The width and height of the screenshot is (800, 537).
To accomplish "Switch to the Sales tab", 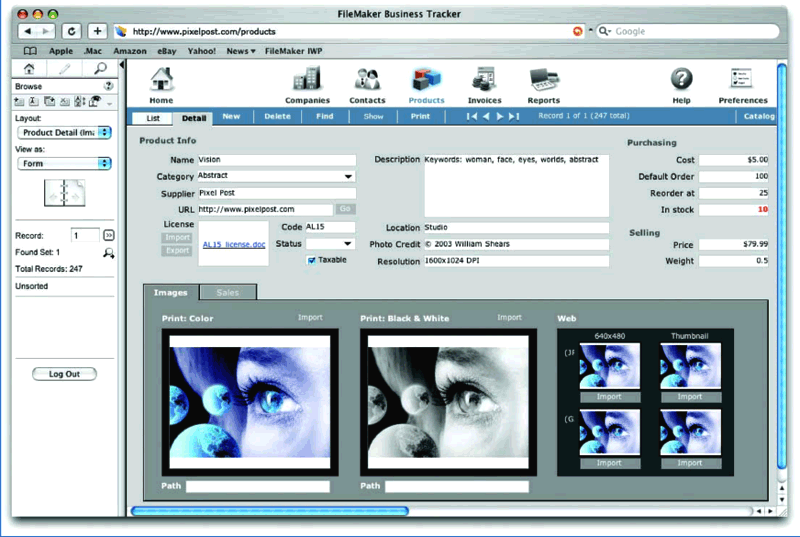I will click(228, 292).
